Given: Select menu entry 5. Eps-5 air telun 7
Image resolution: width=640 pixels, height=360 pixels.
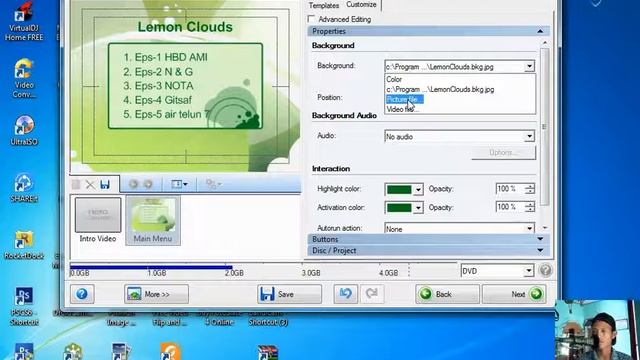Looking at the screenshot, I should tap(167, 114).
